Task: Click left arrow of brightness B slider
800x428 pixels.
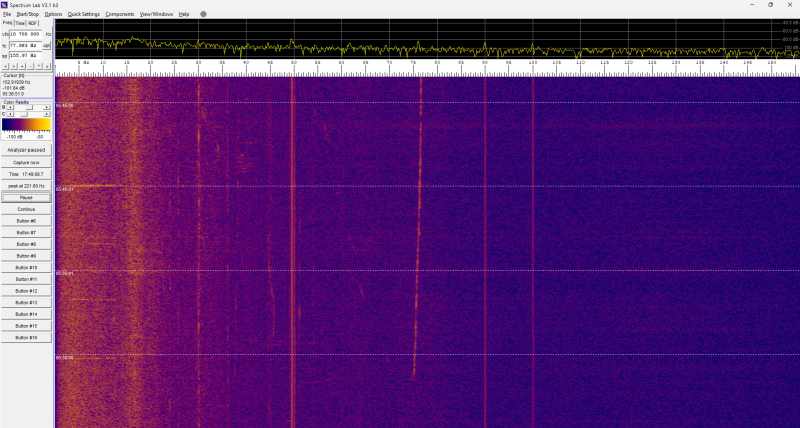Action: 10,107
